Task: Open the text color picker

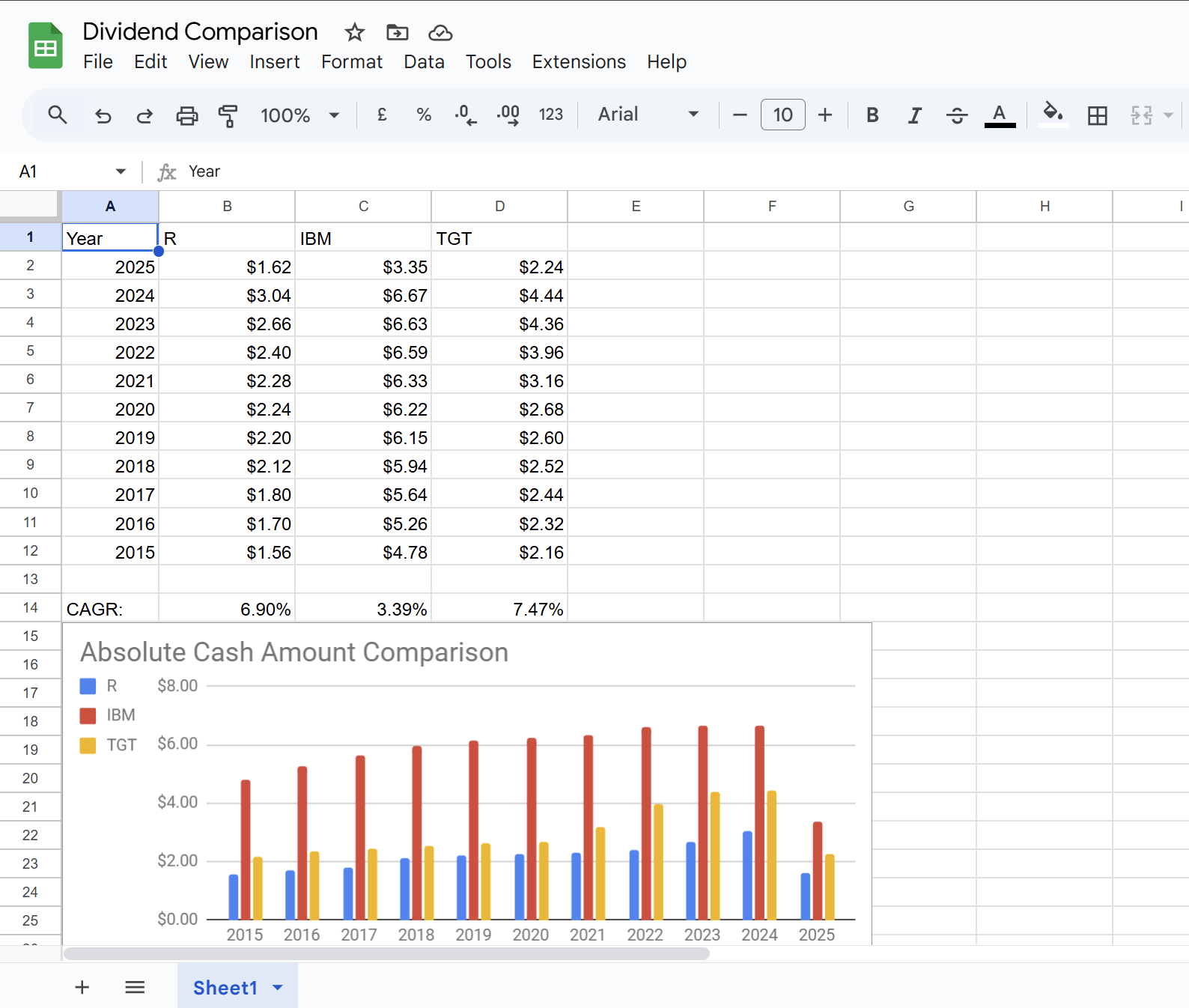Action: click(x=1000, y=115)
